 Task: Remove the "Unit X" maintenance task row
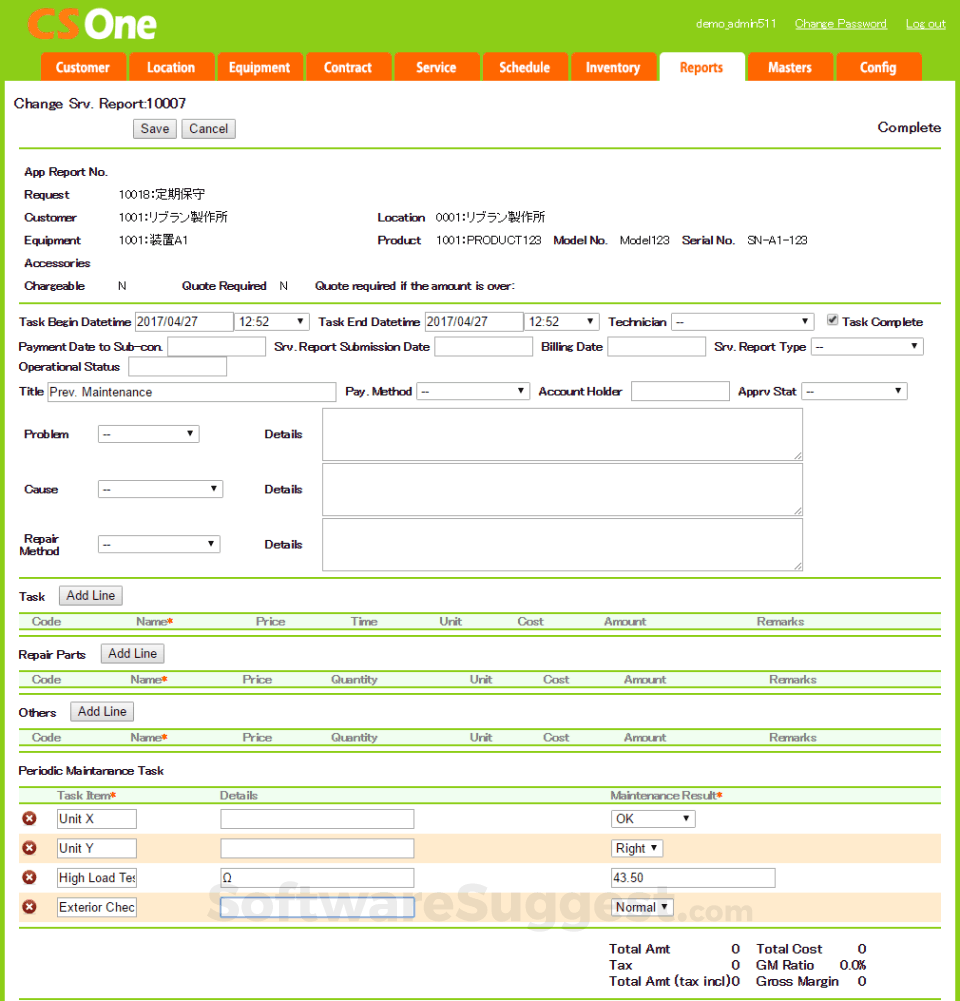[29, 817]
